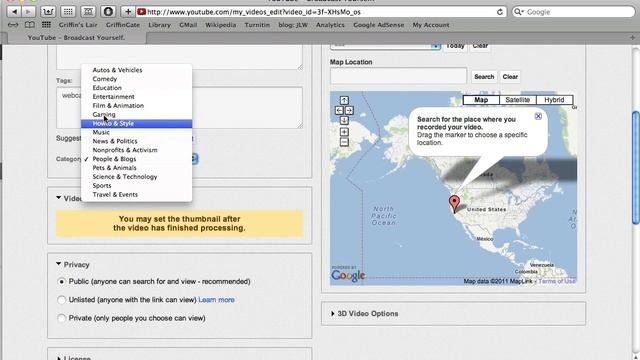Open the Top Sites grid toolbar button
This screenshot has height=360, width=640.
tap(68, 12)
